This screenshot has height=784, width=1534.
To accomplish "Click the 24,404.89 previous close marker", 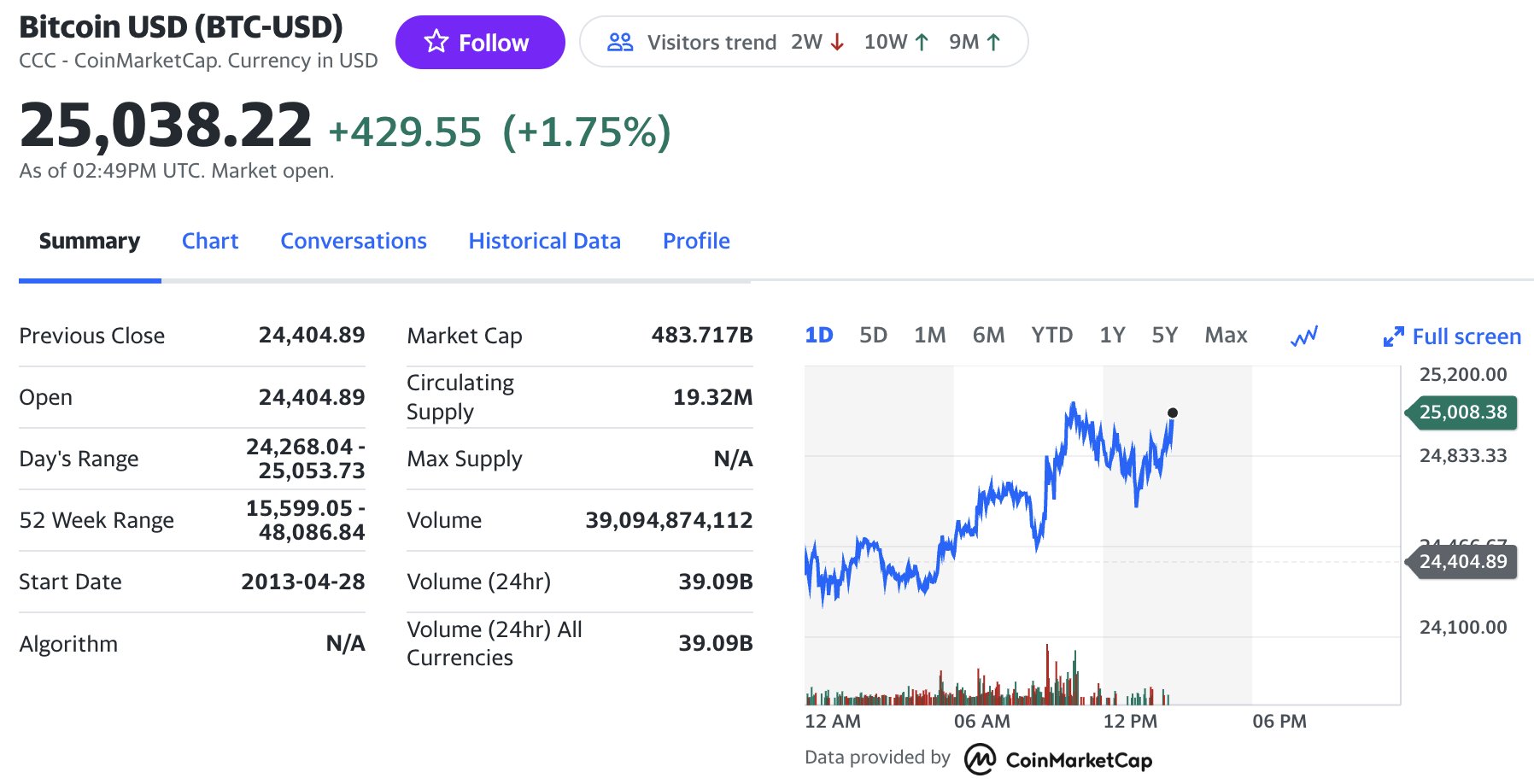I will coord(1461,561).
